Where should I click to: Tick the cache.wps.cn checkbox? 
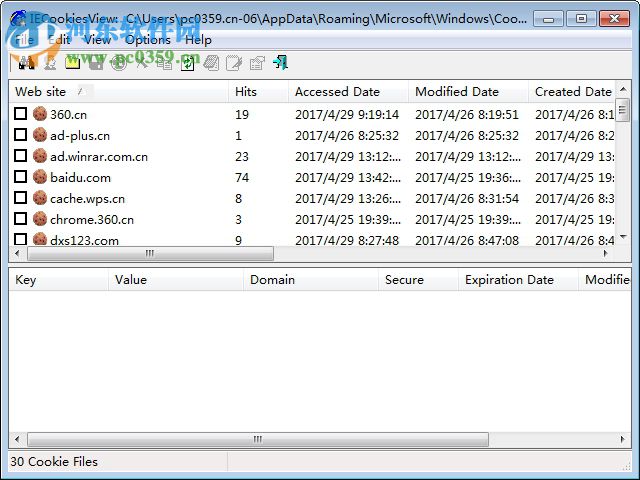(20, 198)
